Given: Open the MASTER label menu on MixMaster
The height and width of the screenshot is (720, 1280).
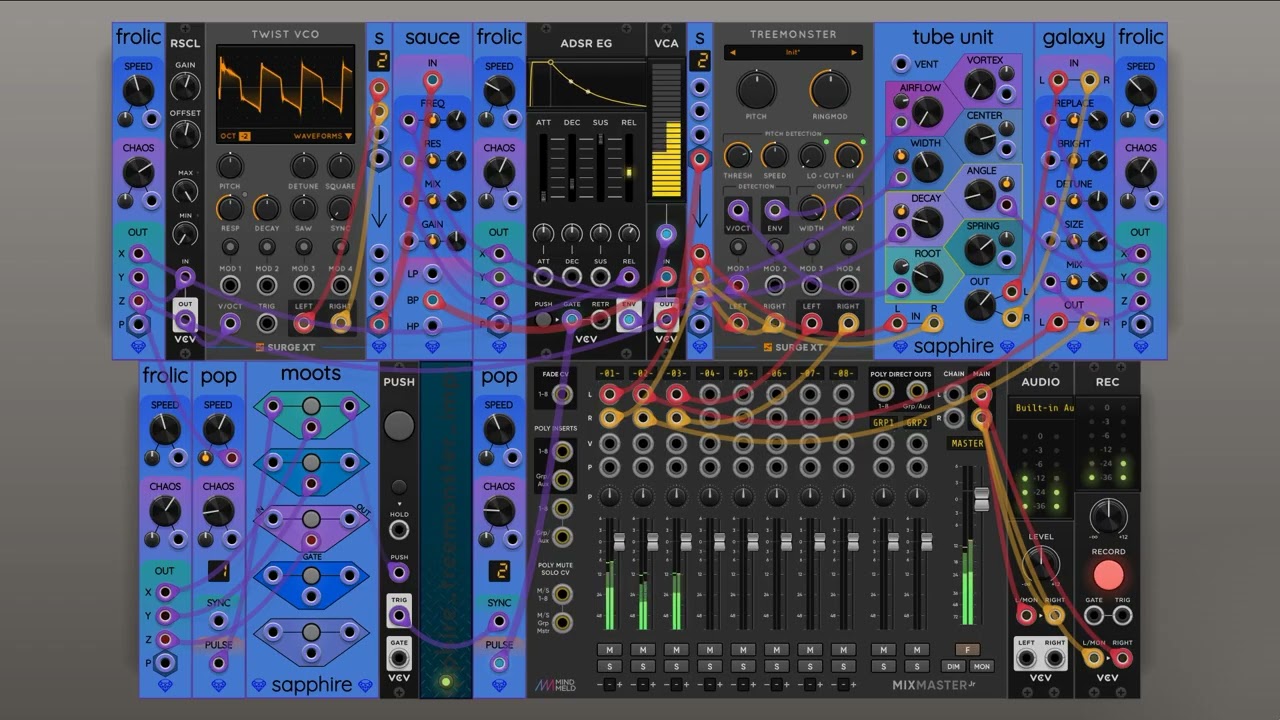Looking at the screenshot, I should point(967,443).
